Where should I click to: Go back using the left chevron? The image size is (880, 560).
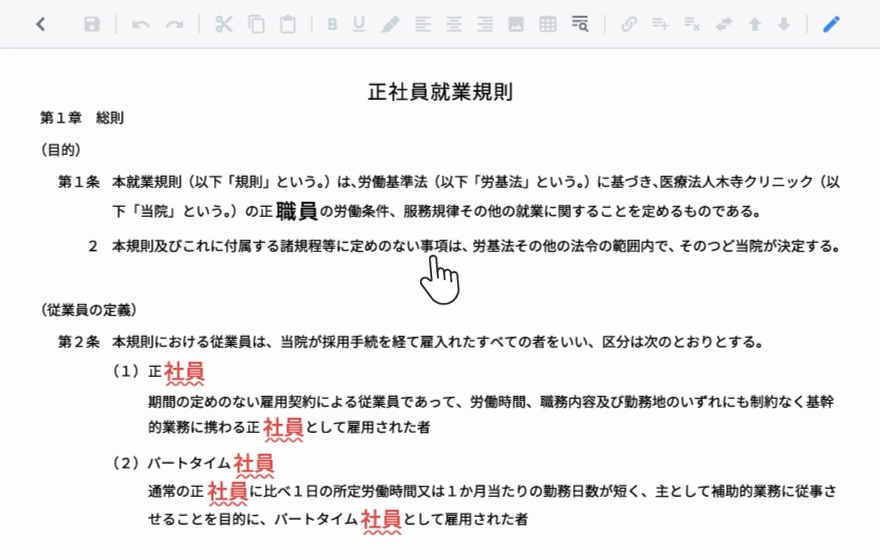point(40,24)
